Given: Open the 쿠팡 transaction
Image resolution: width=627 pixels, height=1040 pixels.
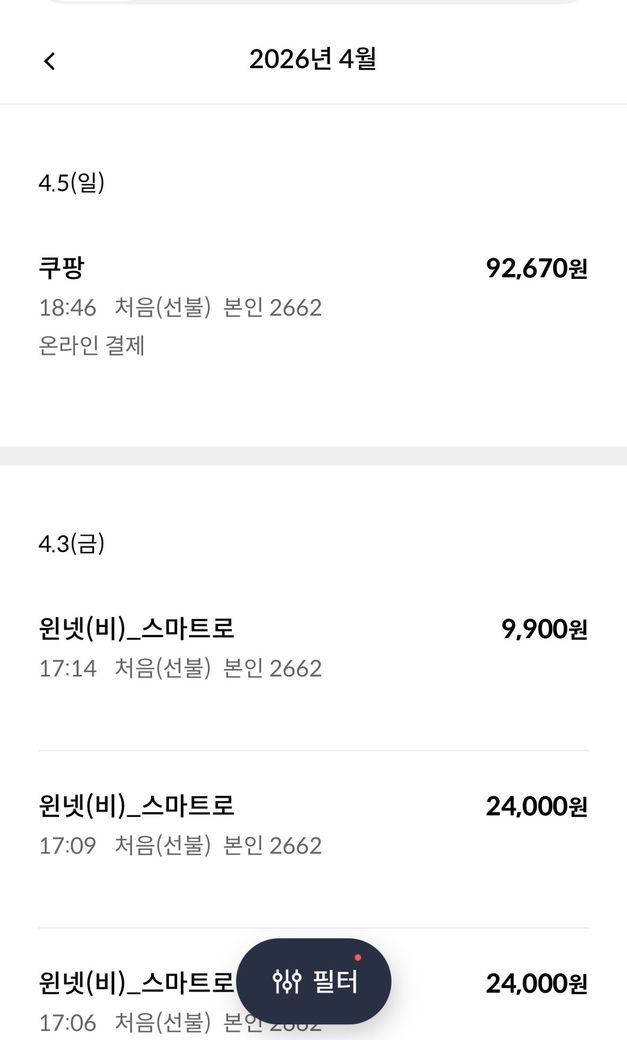Looking at the screenshot, I should coord(62,268).
